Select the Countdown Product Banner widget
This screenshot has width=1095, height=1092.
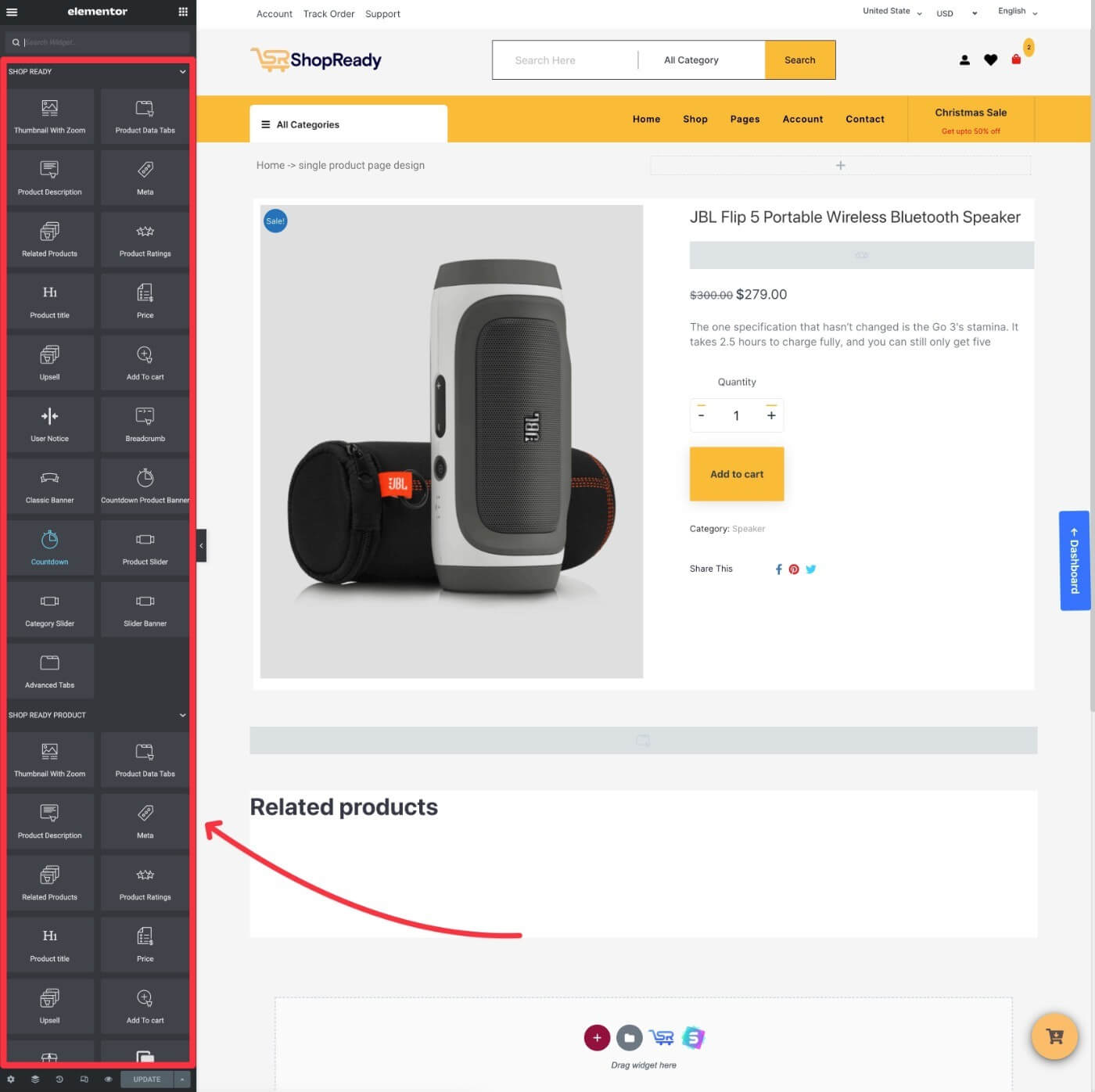point(145,486)
